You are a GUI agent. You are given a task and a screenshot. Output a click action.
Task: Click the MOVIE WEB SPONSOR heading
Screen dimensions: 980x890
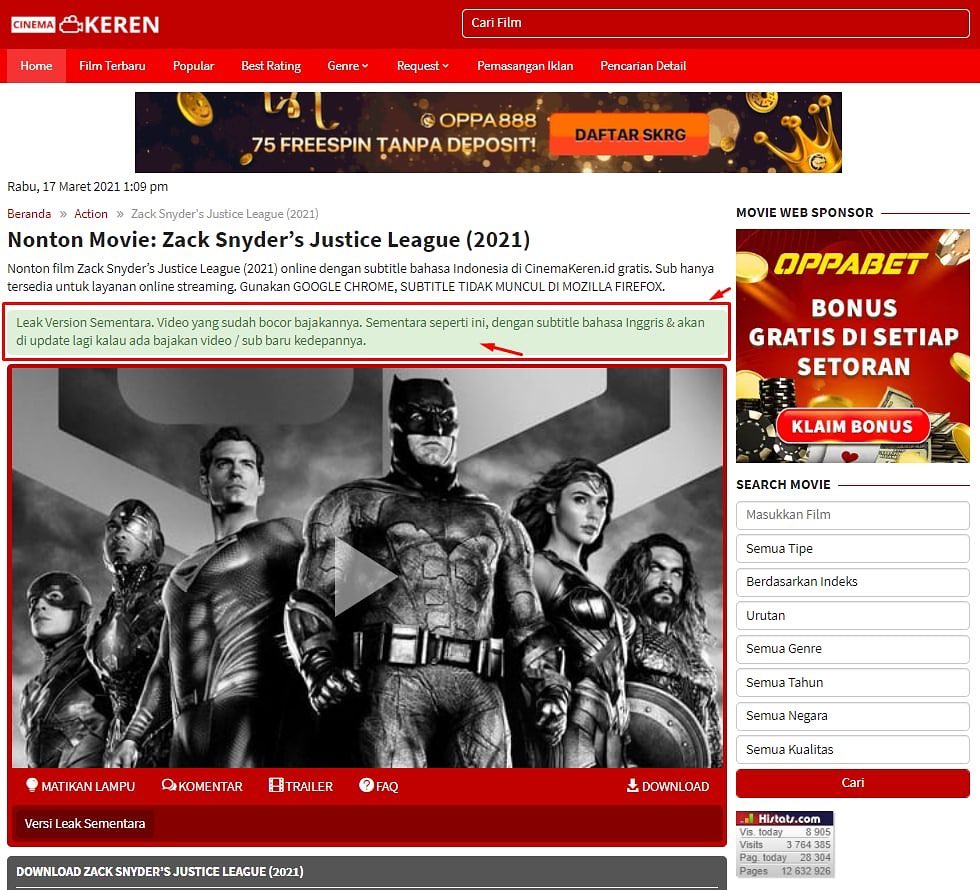click(804, 212)
